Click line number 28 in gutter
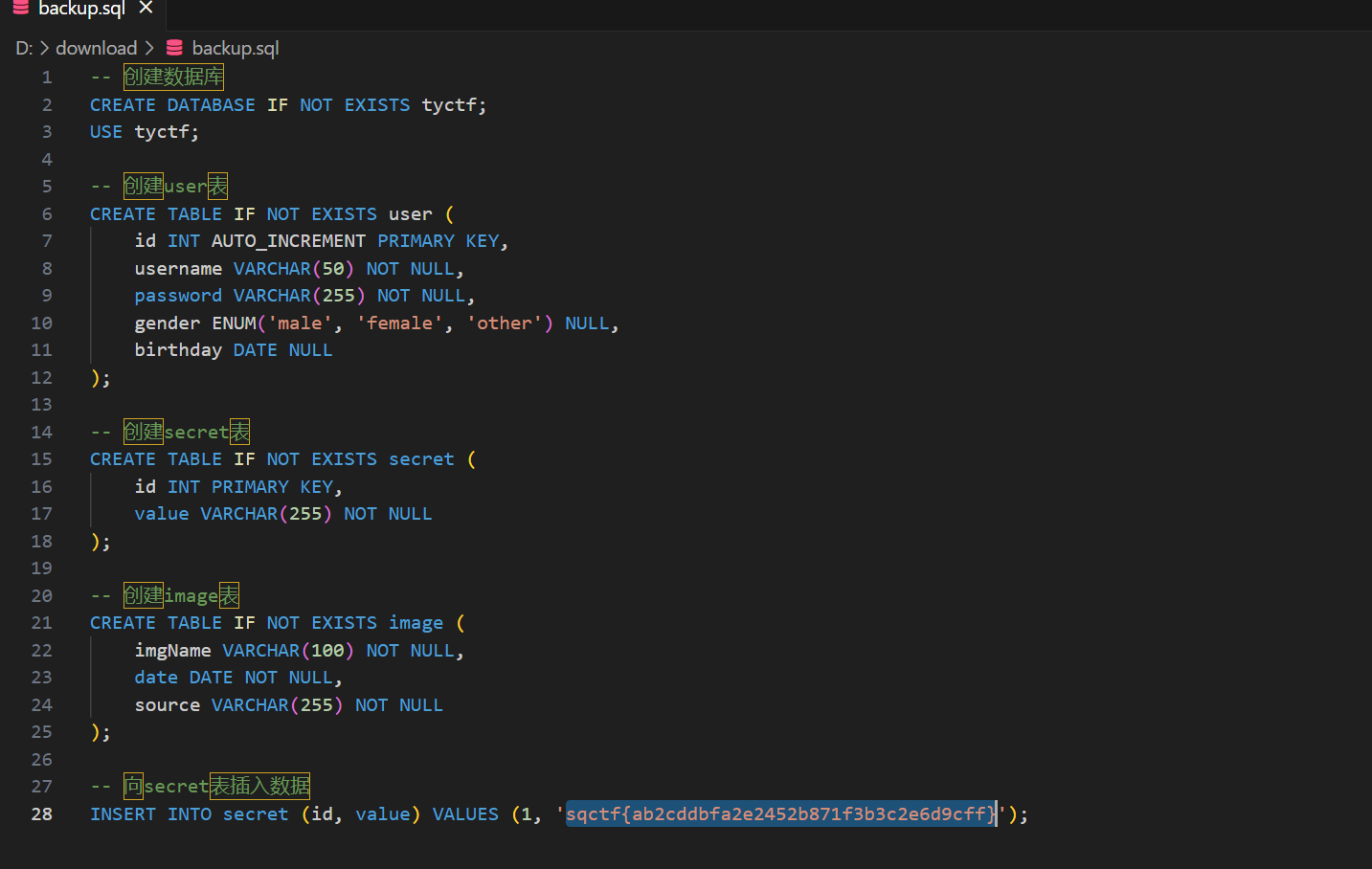Screen dimensions: 1372x869 (x=42, y=814)
